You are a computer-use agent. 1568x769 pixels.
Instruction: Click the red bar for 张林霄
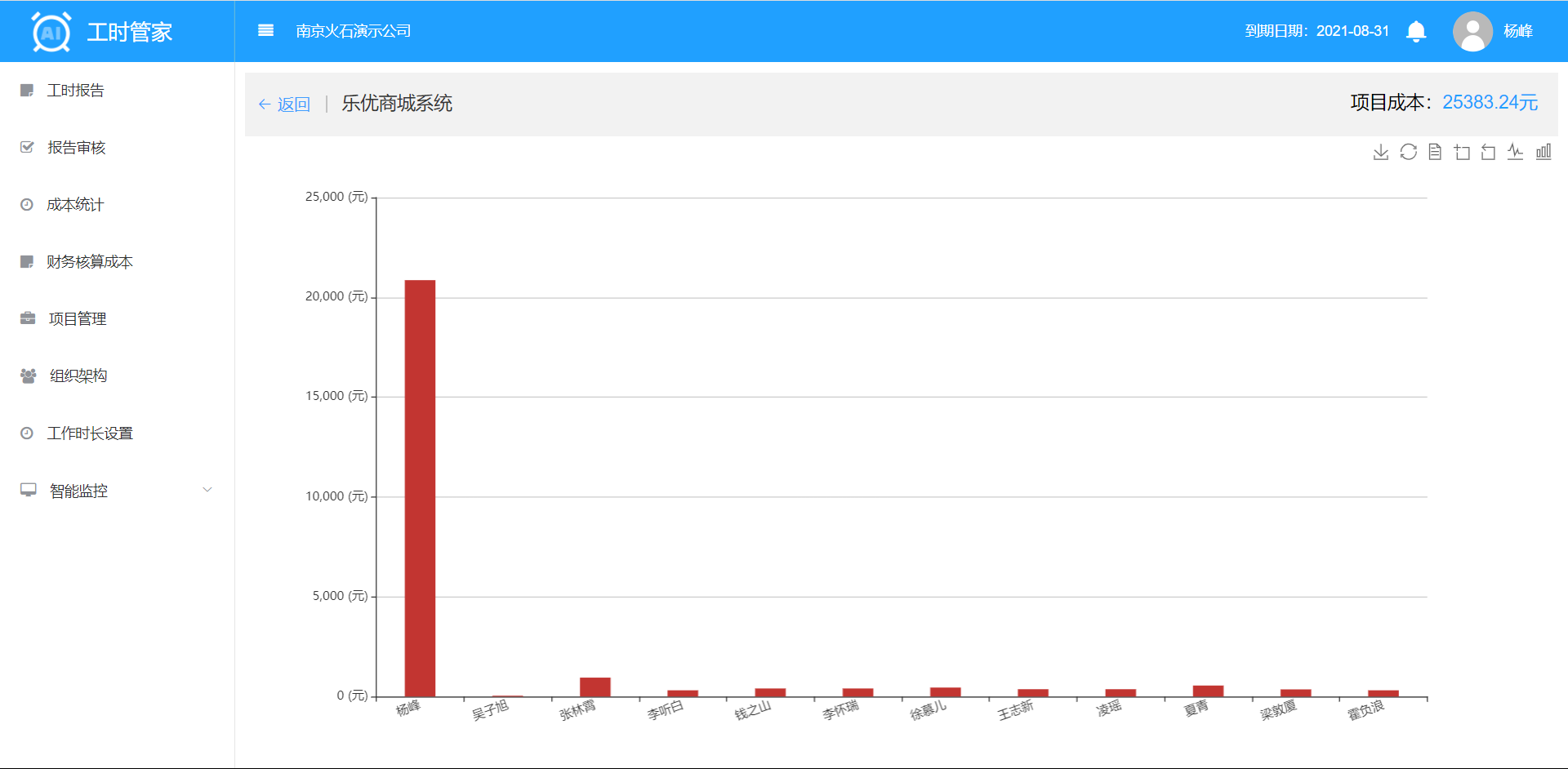pyautogui.click(x=595, y=687)
